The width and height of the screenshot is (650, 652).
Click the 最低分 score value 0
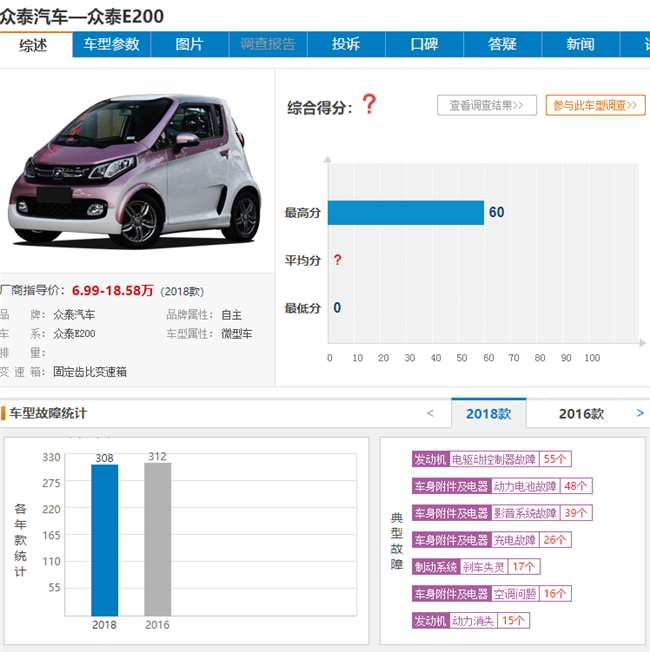click(x=337, y=308)
